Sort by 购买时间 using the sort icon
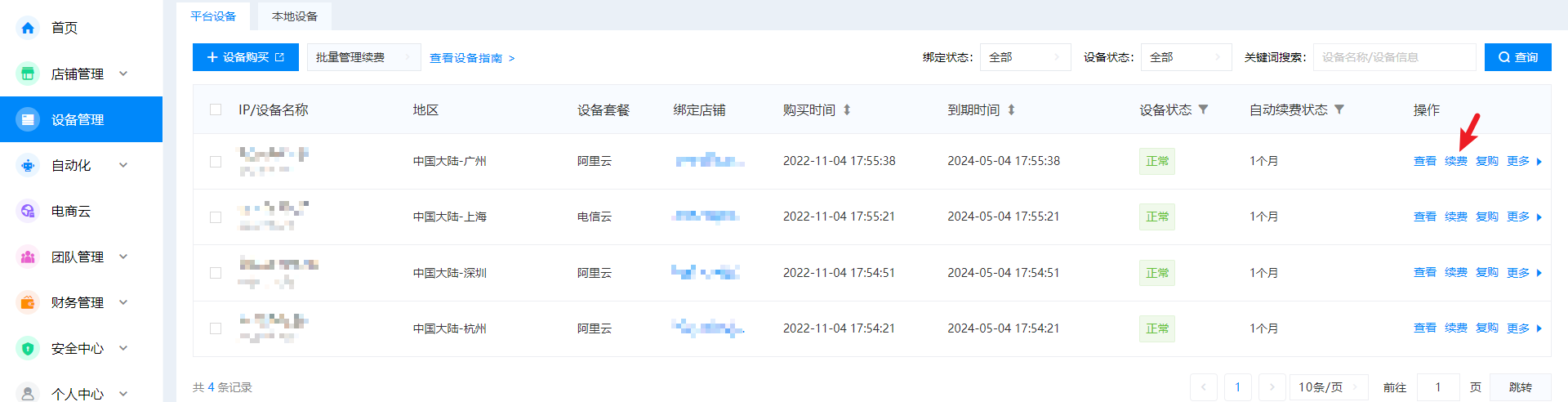This screenshot has width=1568, height=402. (x=847, y=109)
